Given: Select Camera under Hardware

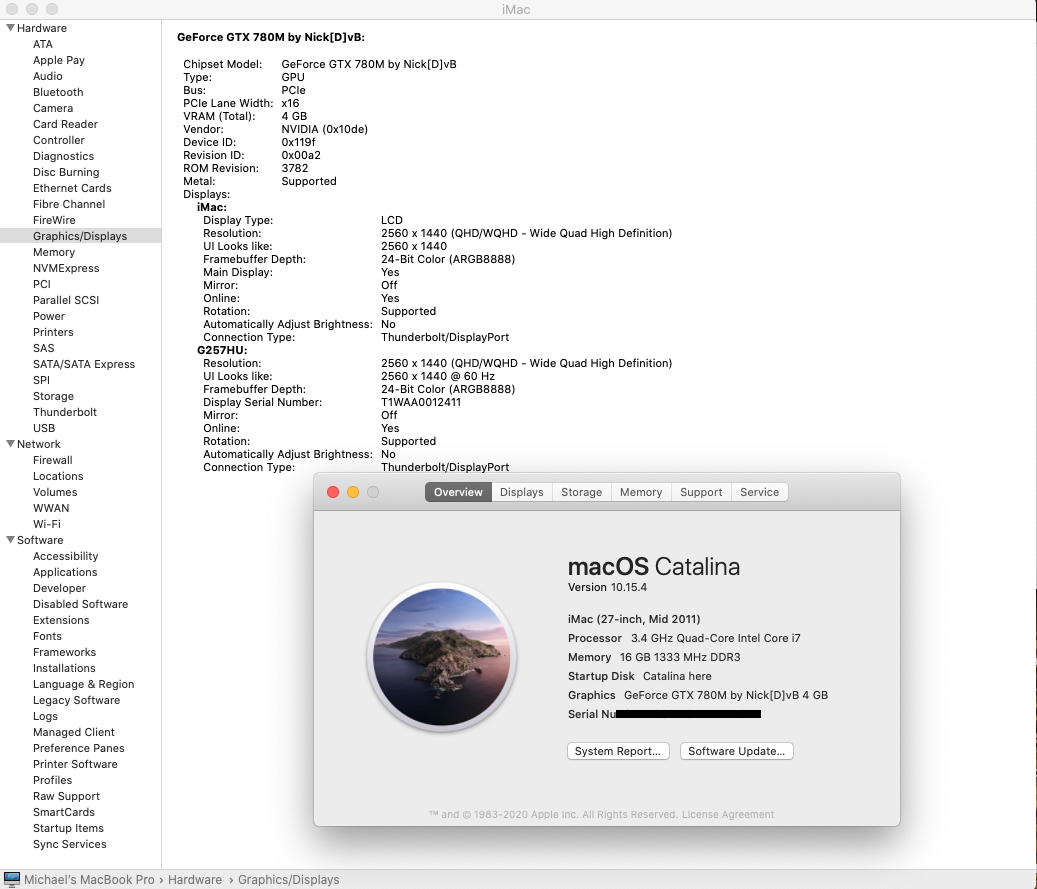Looking at the screenshot, I should click(x=53, y=108).
